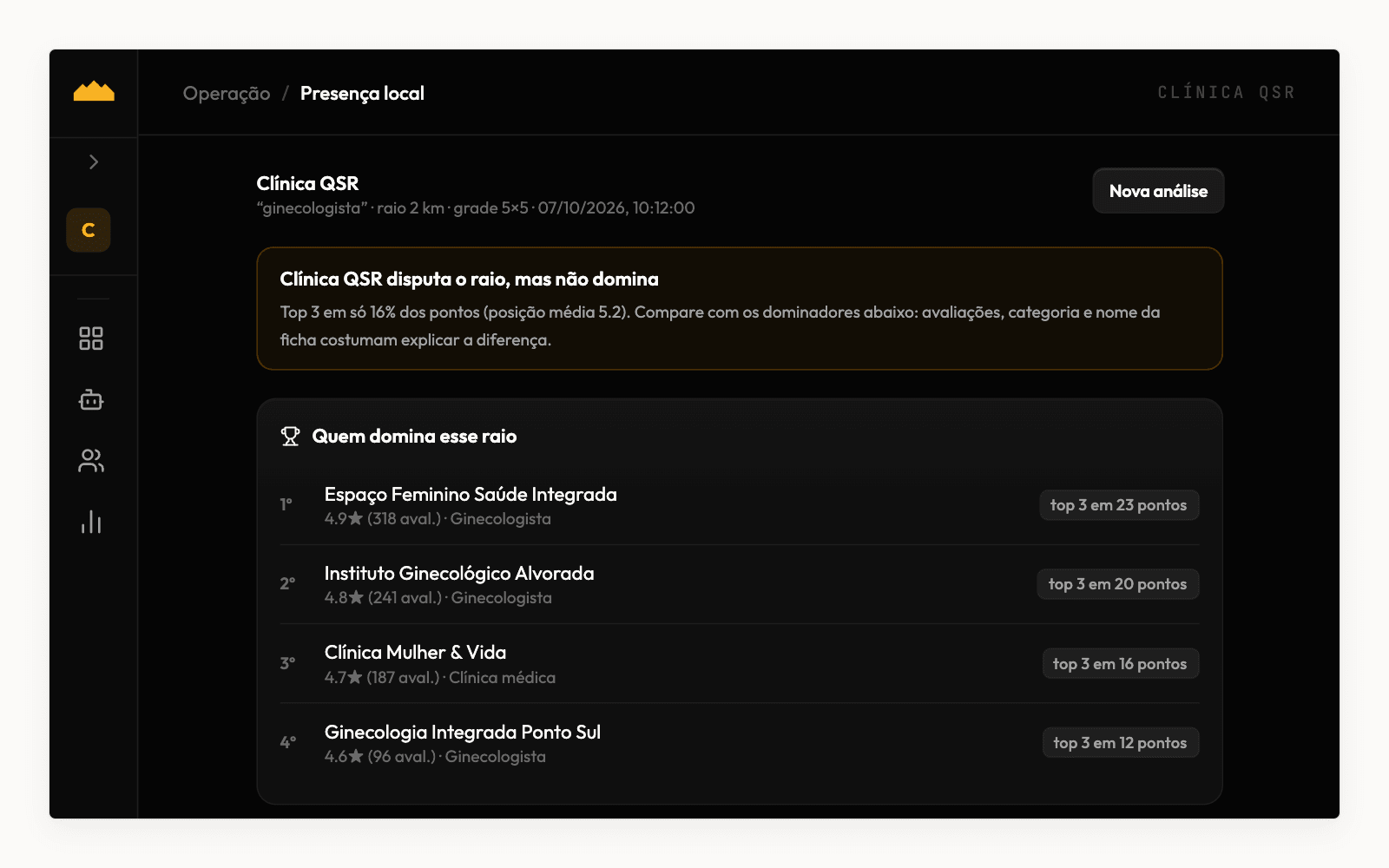Click the 4.6 star rating with 96 aval.

[x=435, y=757]
